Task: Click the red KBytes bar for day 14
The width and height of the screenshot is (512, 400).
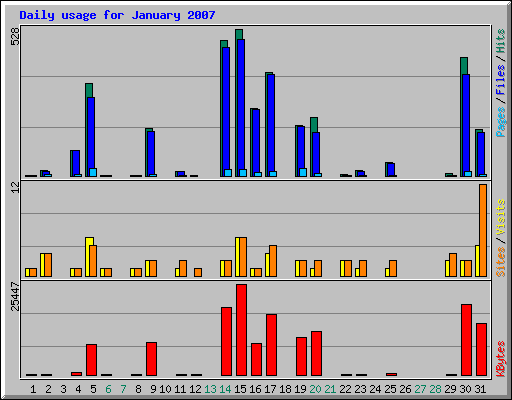Action: click(226, 341)
